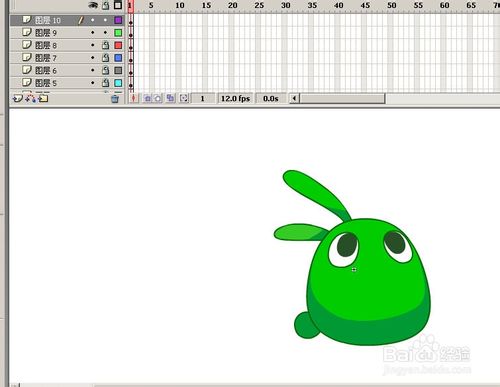Unlock 图层 6 by its padlock
Viewport: 500px width, 387px height.
106,70
